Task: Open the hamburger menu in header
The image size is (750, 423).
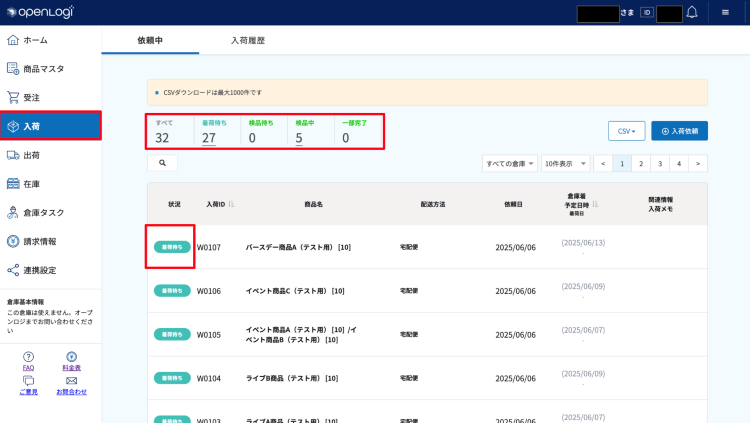Action: [x=725, y=13]
